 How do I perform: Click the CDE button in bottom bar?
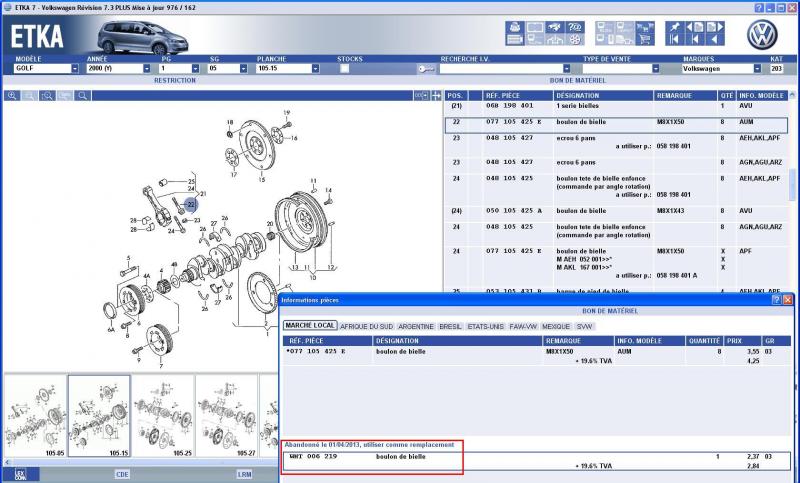point(122,474)
